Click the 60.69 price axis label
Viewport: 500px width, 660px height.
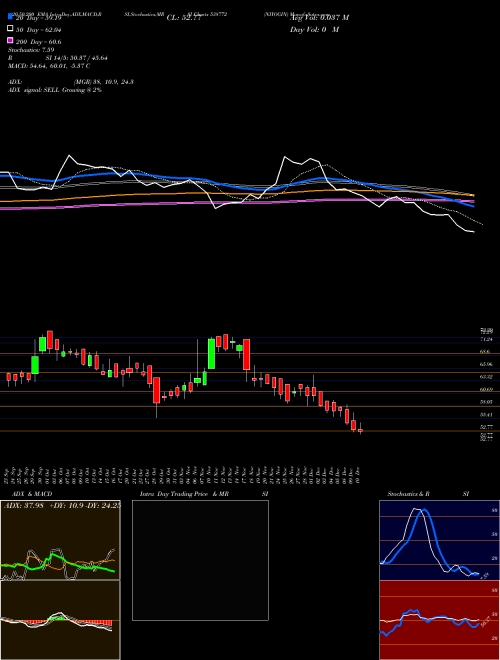486,389
